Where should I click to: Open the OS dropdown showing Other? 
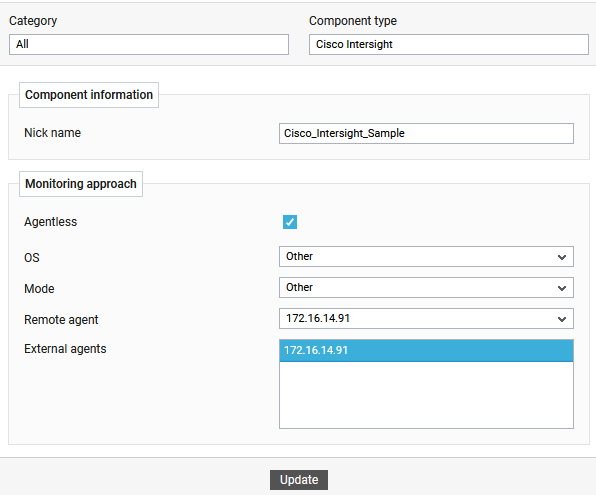[426, 257]
